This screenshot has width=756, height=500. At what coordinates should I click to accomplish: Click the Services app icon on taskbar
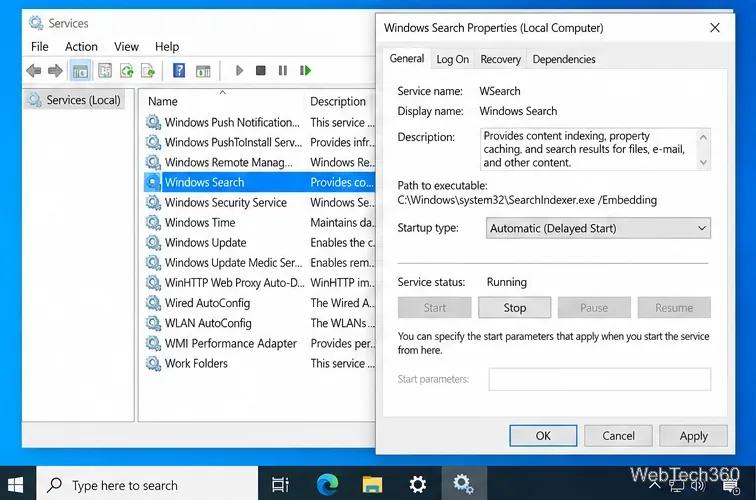(x=463, y=484)
